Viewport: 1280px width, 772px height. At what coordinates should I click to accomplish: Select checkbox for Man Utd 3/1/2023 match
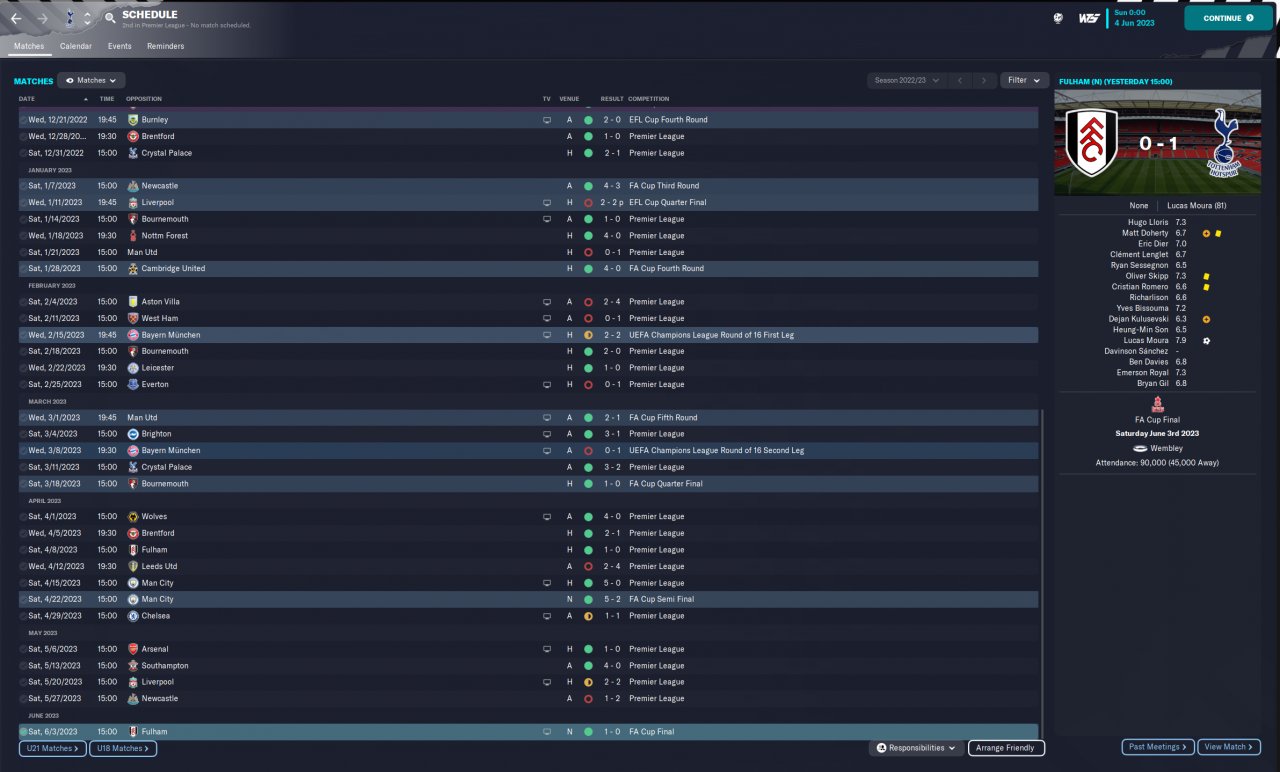click(24, 418)
